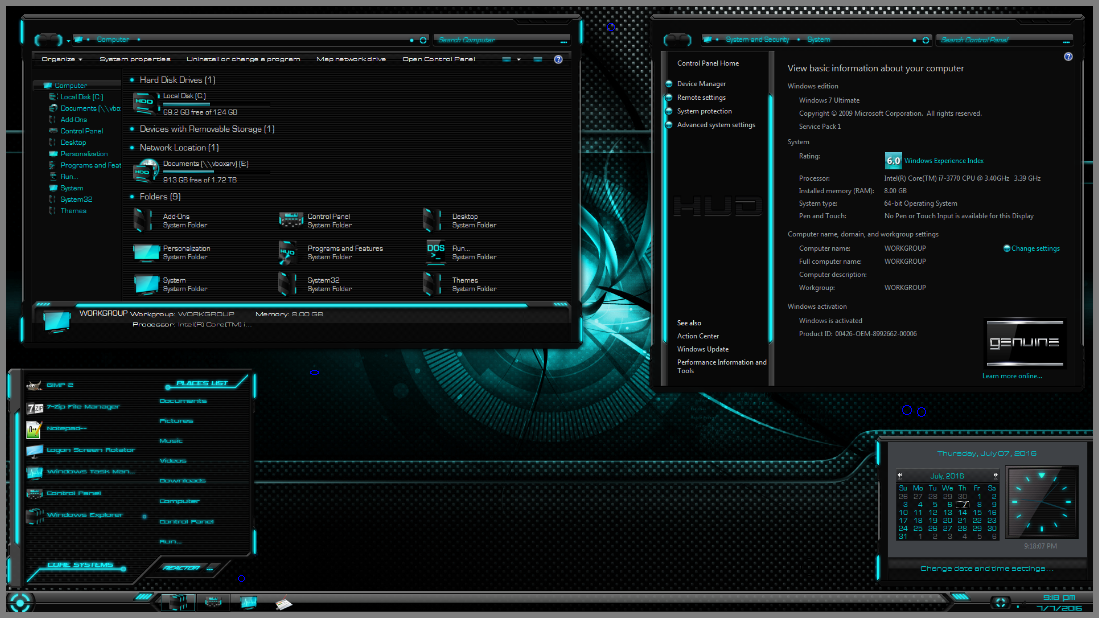Open Downloads in Places List
The height and width of the screenshot is (618, 1099).
coord(182,481)
